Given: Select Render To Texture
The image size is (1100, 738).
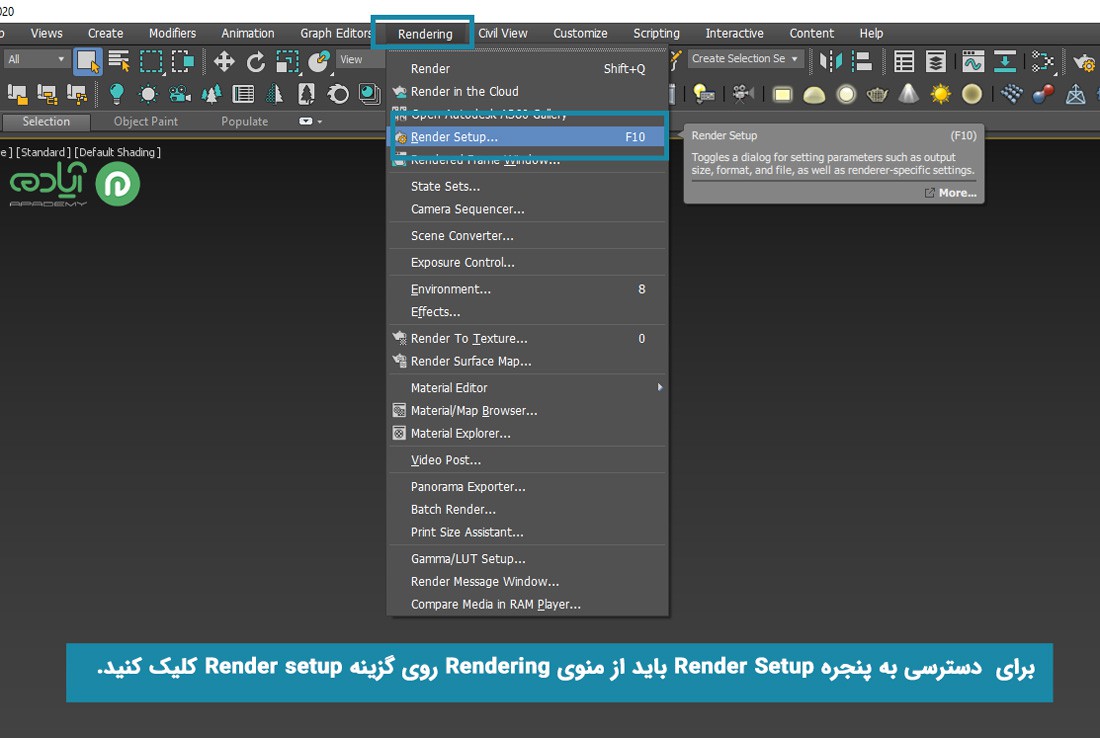Looking at the screenshot, I should (527, 338).
